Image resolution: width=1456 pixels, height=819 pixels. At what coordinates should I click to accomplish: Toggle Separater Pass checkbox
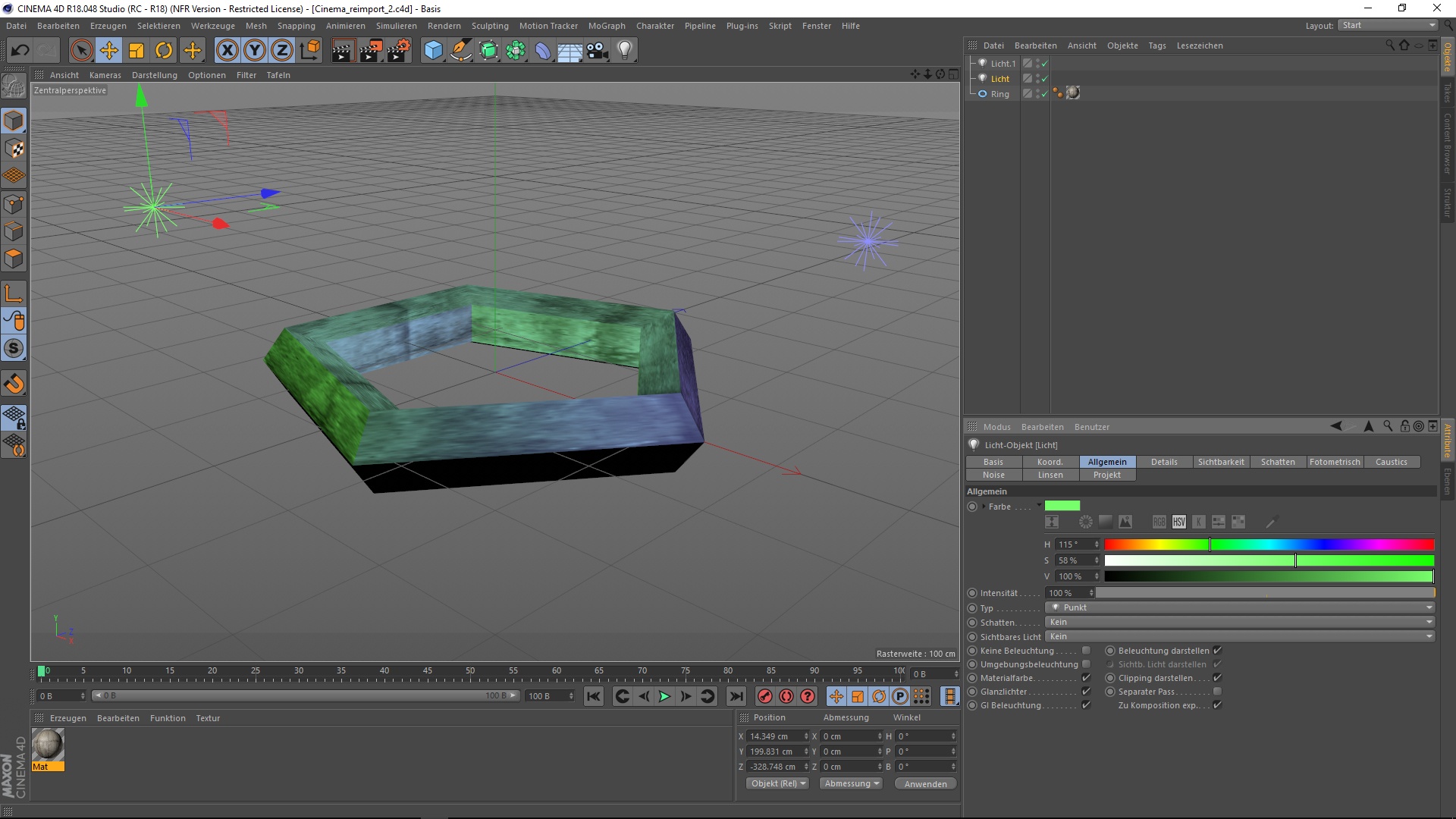point(1217,692)
